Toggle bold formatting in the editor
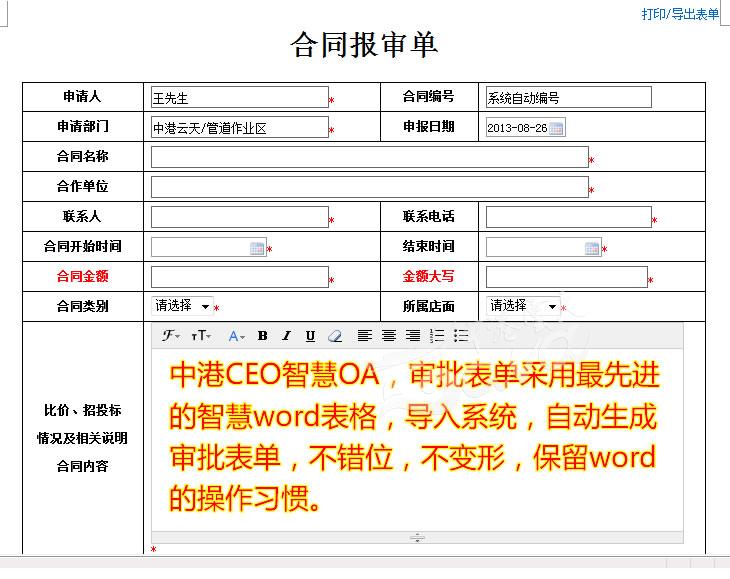Screen dimensions: 730x579 coord(263,336)
